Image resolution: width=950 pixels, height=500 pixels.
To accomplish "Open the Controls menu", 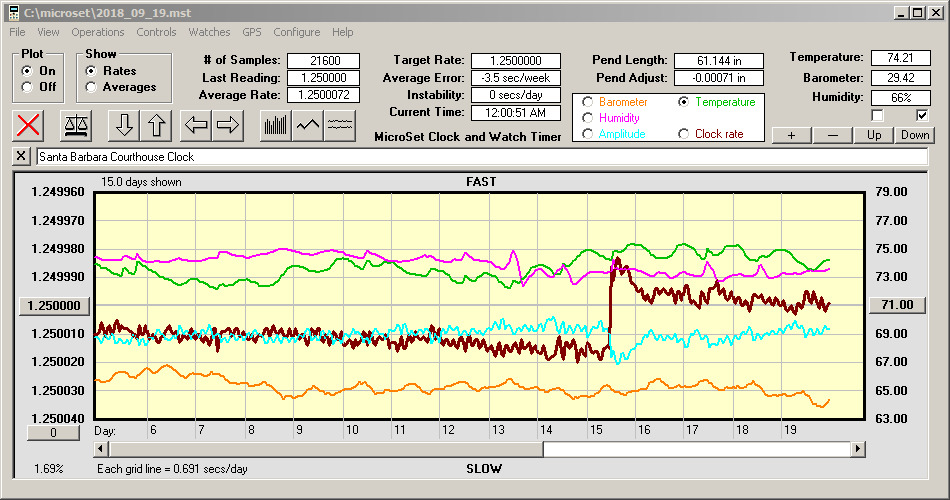I will point(156,32).
